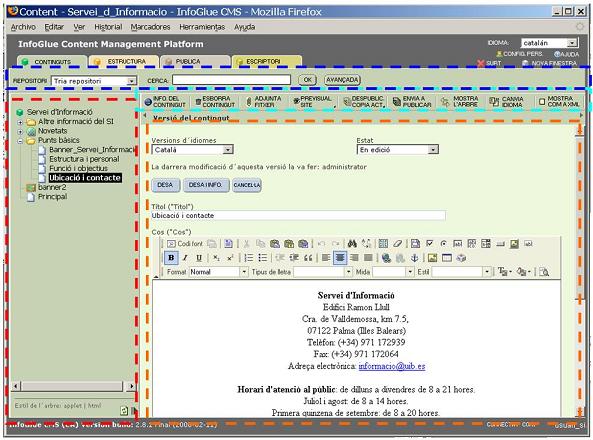This screenshot has height=440, width=593.
Task: Click the Desa button
Action: coord(165,185)
